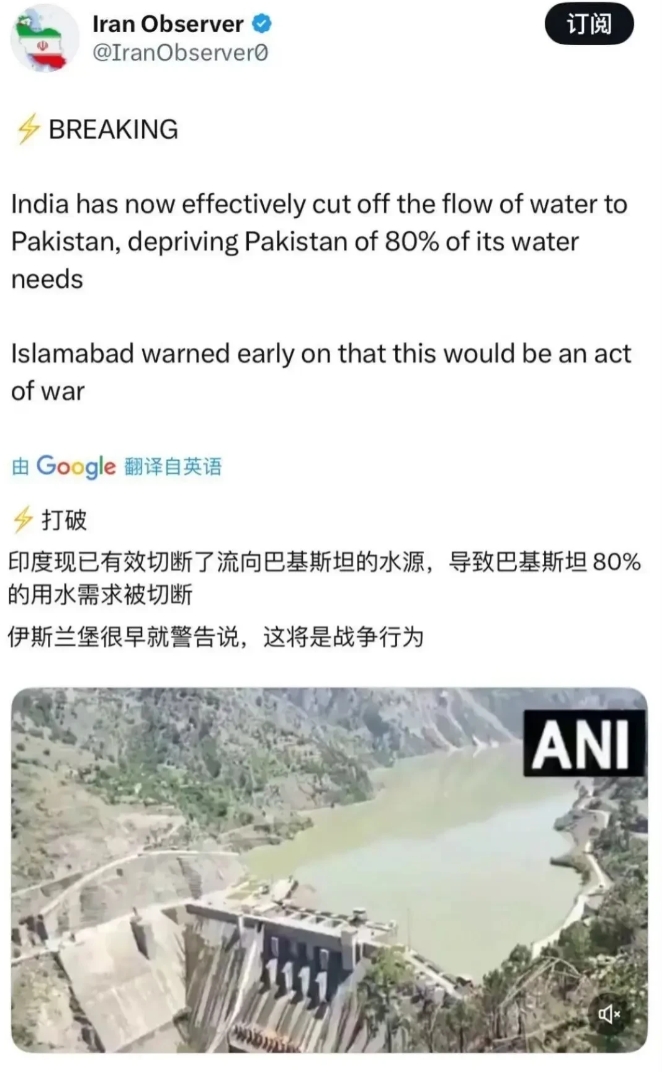Open the @IranObserver0 handle link

tap(180, 53)
